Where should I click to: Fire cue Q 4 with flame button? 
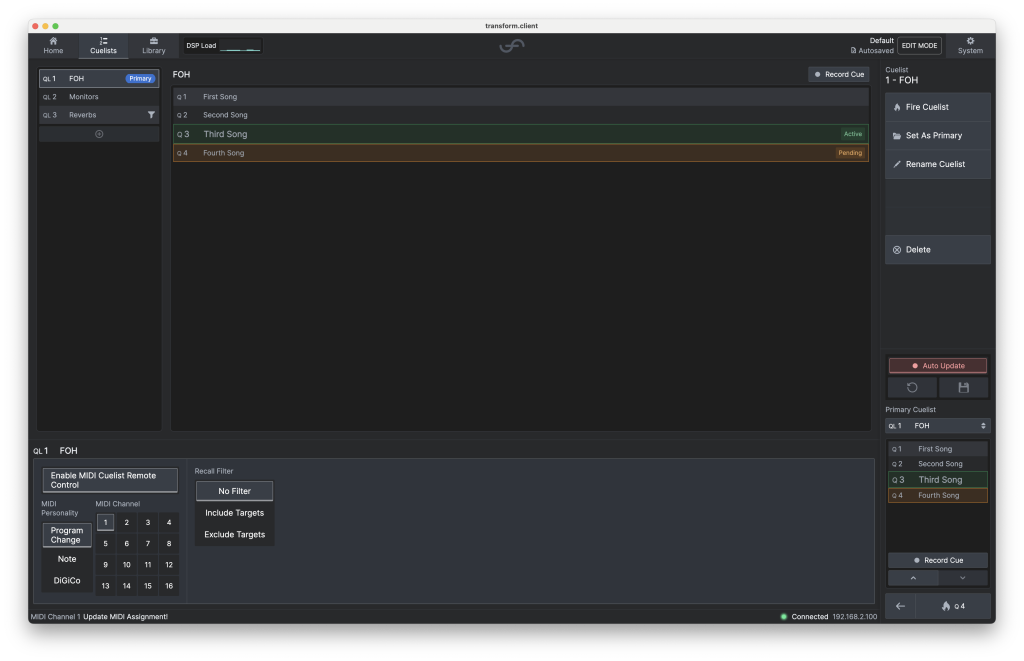953,606
